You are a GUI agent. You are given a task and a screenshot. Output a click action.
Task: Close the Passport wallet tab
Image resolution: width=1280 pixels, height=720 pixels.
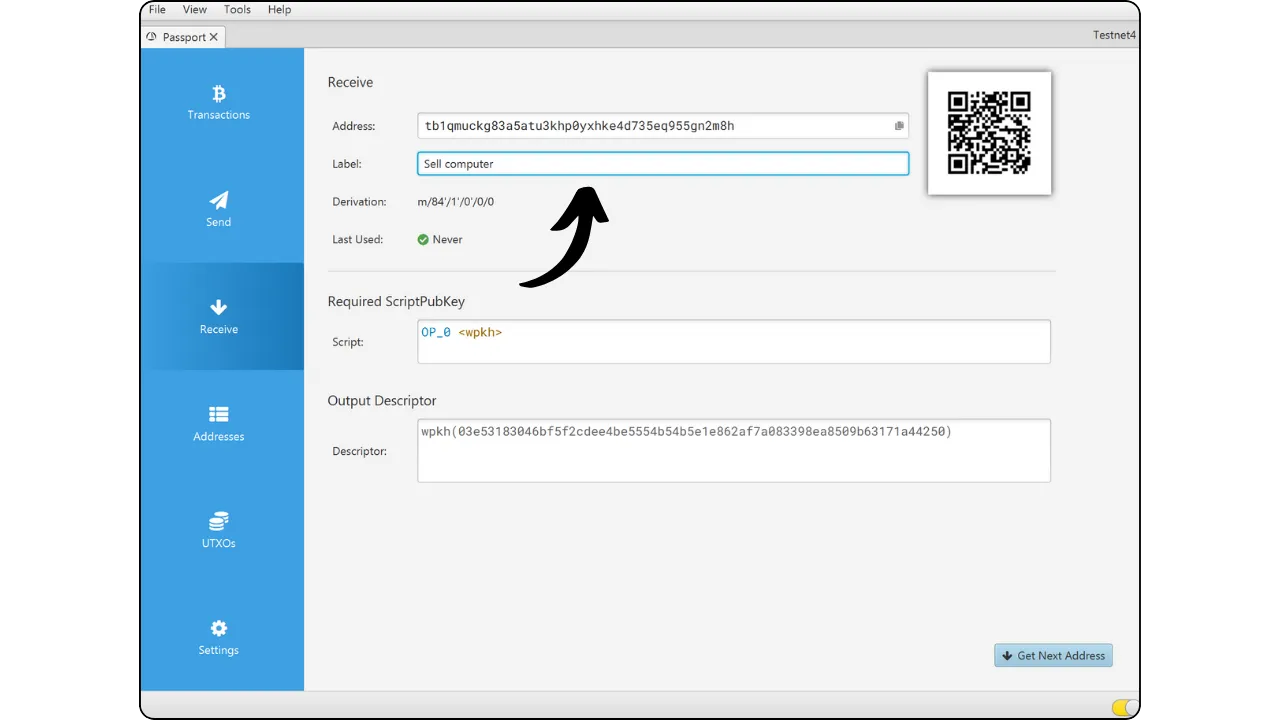point(213,37)
